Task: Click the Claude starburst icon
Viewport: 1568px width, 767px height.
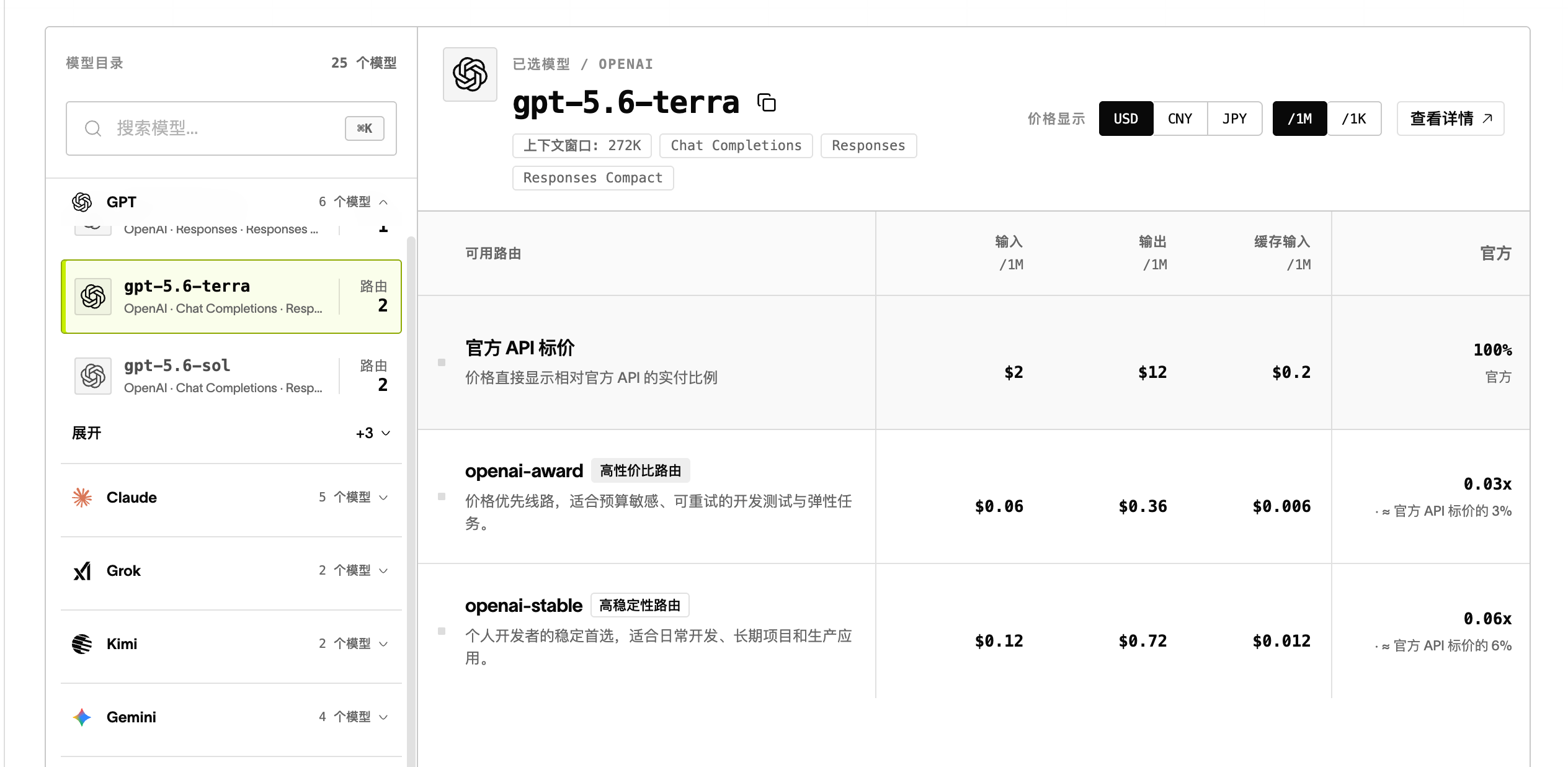Action: [x=82, y=498]
